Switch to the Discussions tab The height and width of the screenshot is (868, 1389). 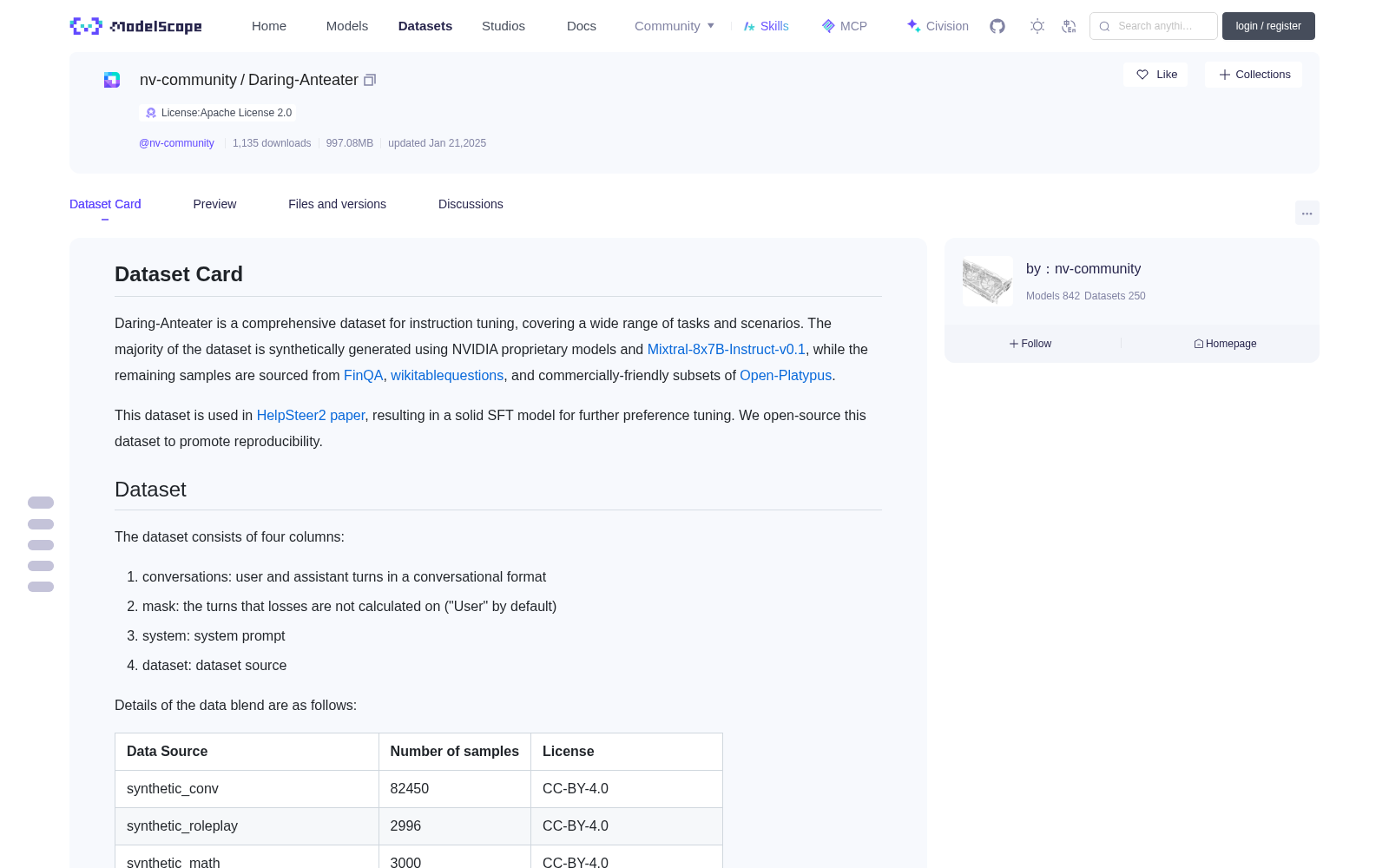pos(471,204)
